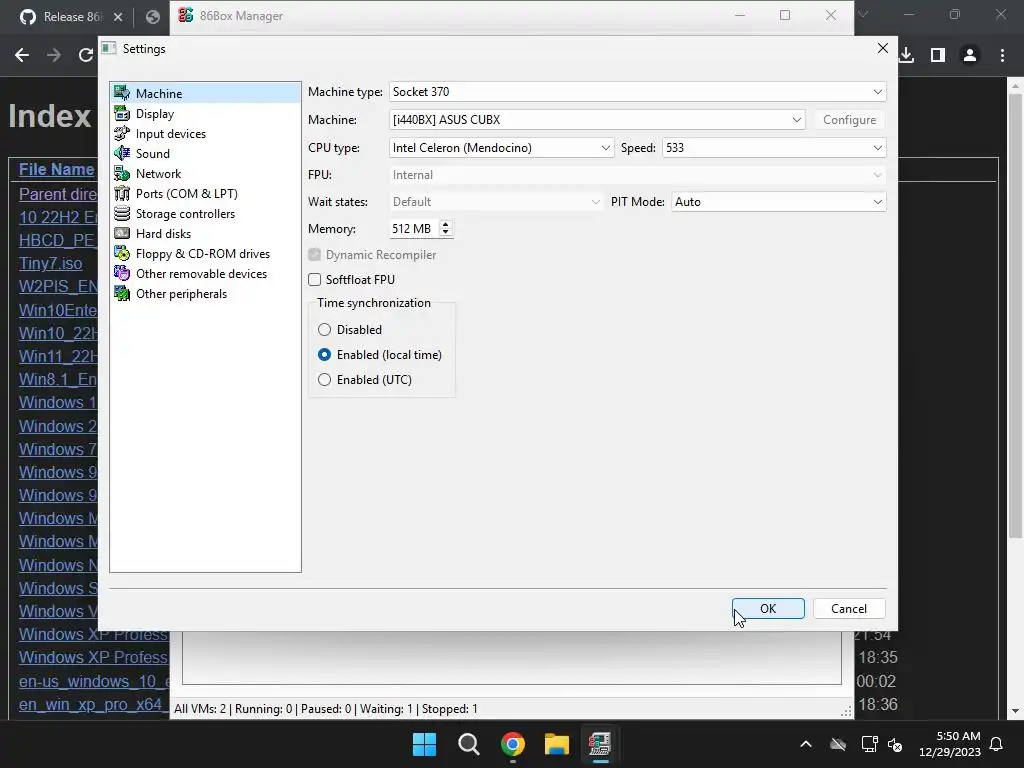Viewport: 1024px width, 768px height.
Task: Select Enabled (UTC) radio option
Action: pyautogui.click(x=325, y=379)
